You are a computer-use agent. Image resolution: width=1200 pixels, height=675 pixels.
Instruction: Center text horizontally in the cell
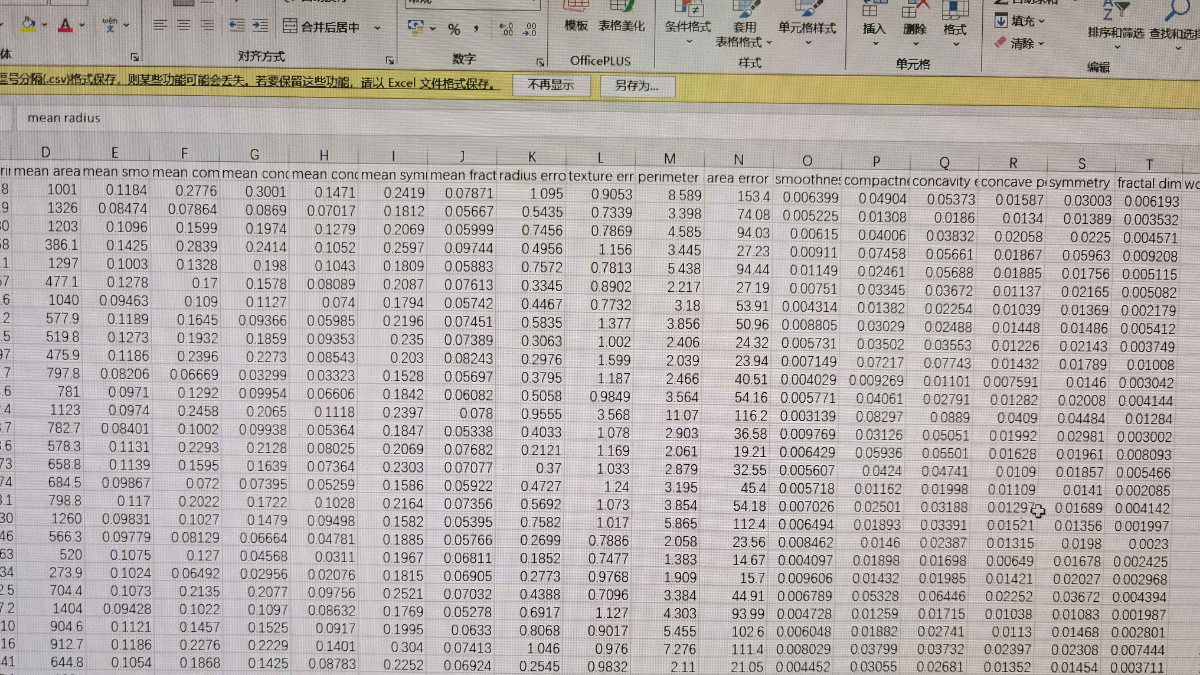click(x=186, y=25)
